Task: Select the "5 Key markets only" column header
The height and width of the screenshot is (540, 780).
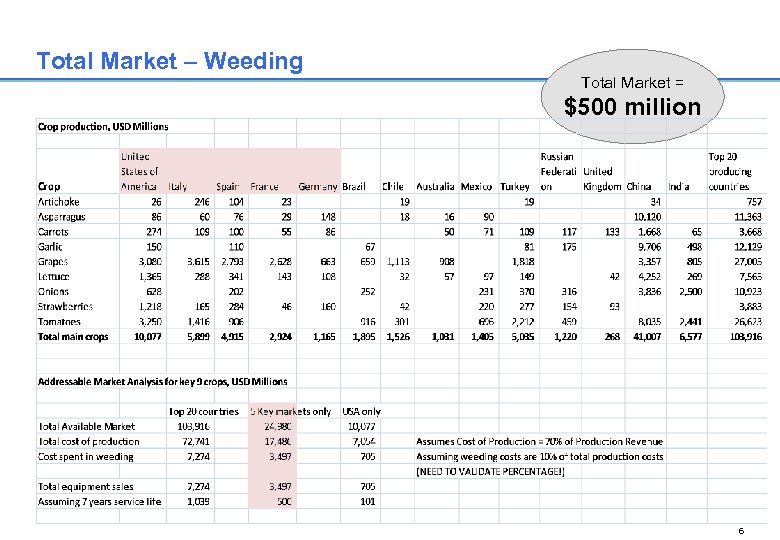Action: [290, 411]
